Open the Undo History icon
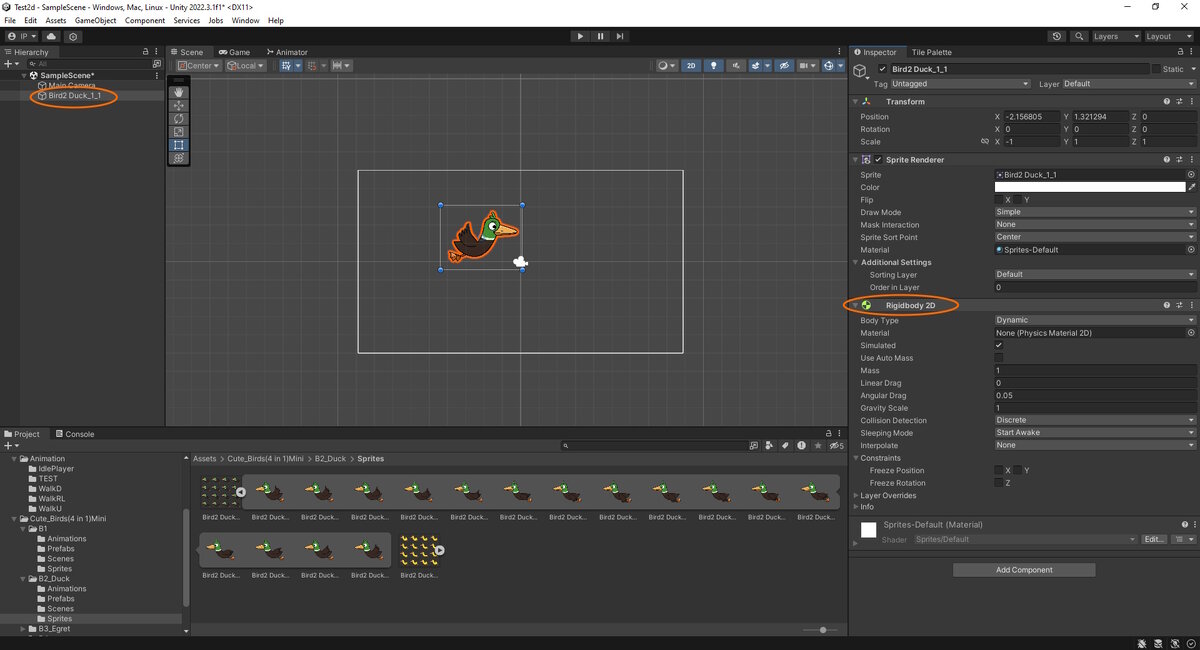 tap(1058, 36)
